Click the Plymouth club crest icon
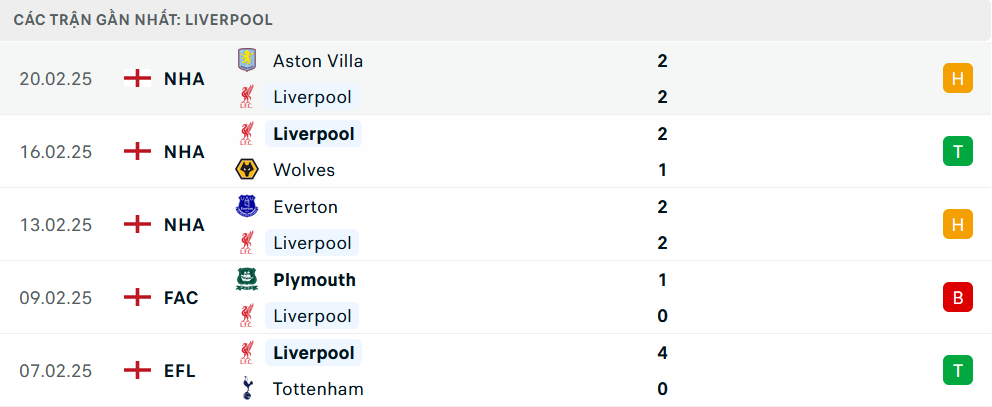Image resolution: width=992 pixels, height=407 pixels. (246, 280)
